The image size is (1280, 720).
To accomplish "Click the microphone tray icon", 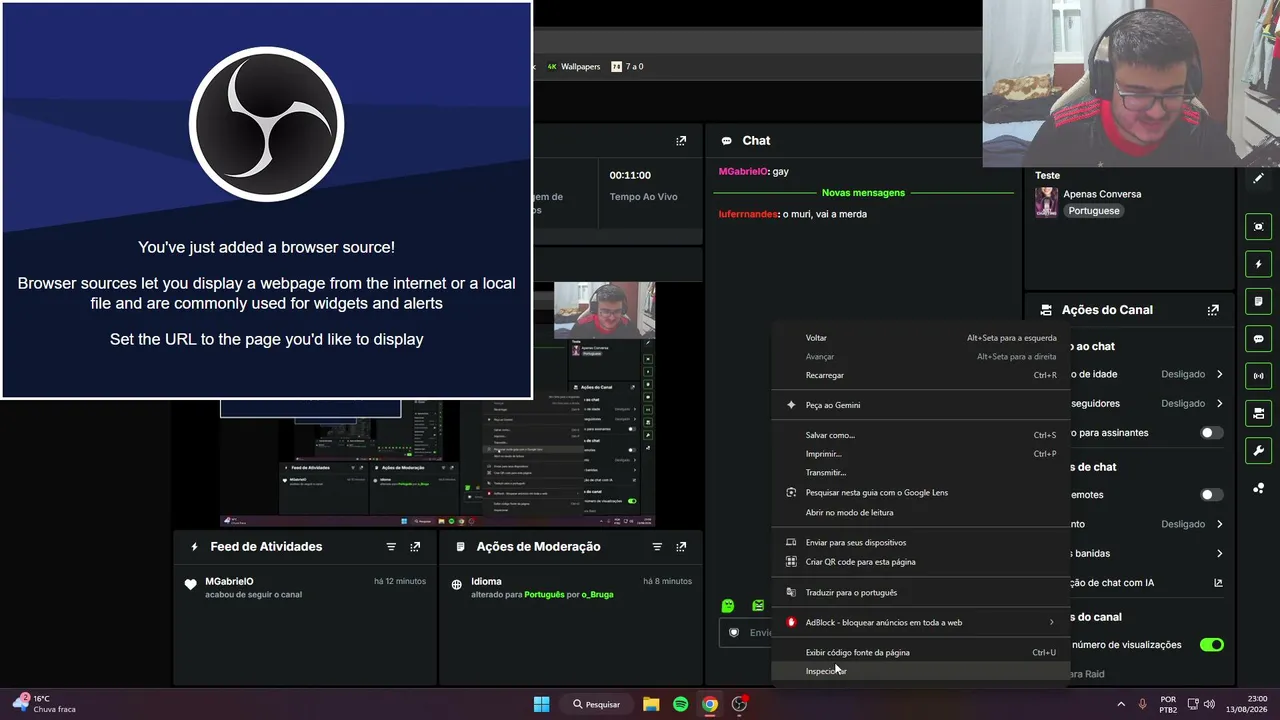I will click(x=1142, y=704).
